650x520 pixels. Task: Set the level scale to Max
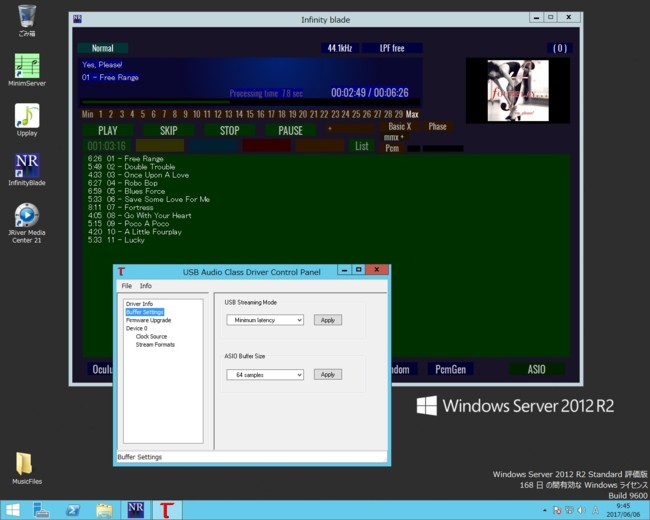[x=412, y=114]
